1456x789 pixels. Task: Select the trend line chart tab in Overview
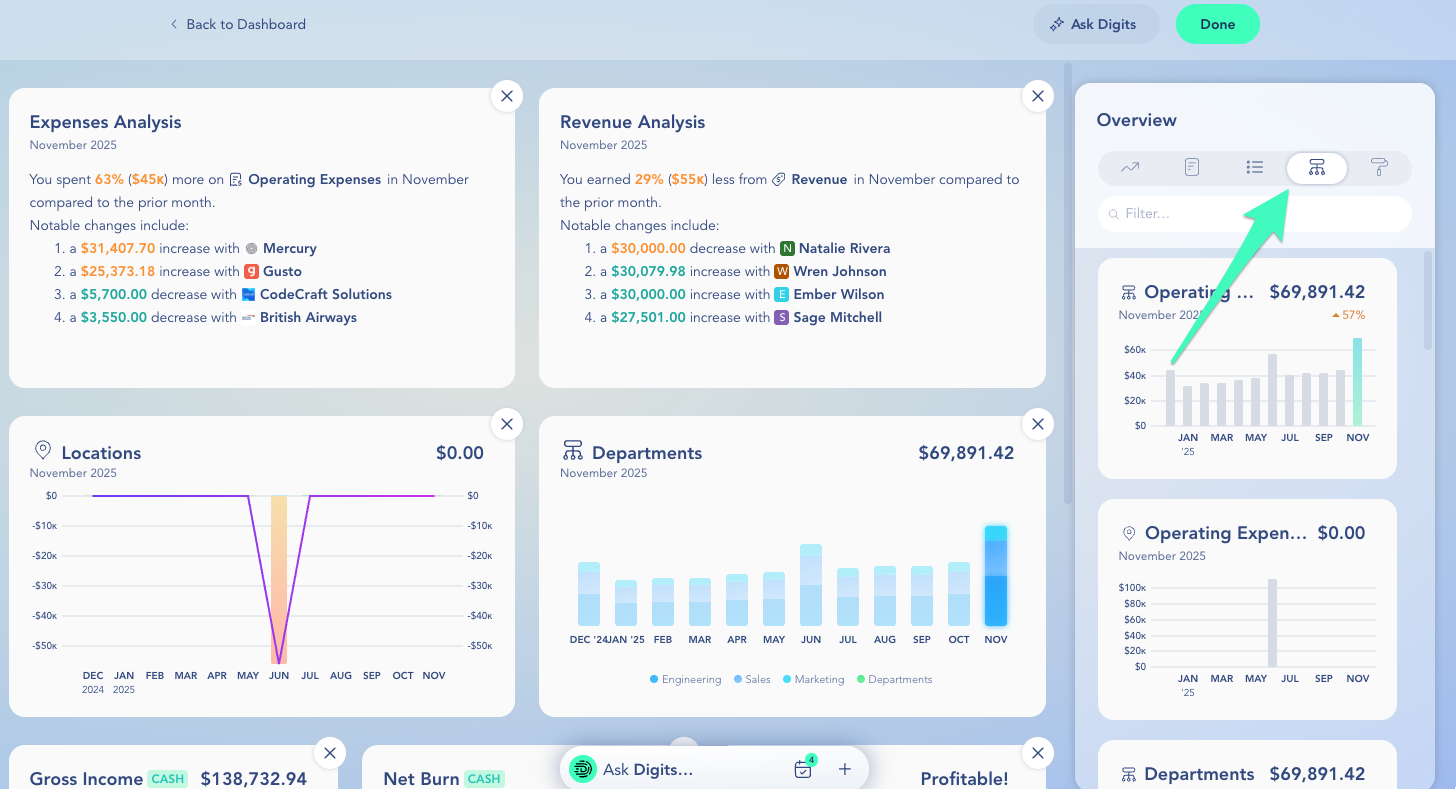[x=1130, y=168]
